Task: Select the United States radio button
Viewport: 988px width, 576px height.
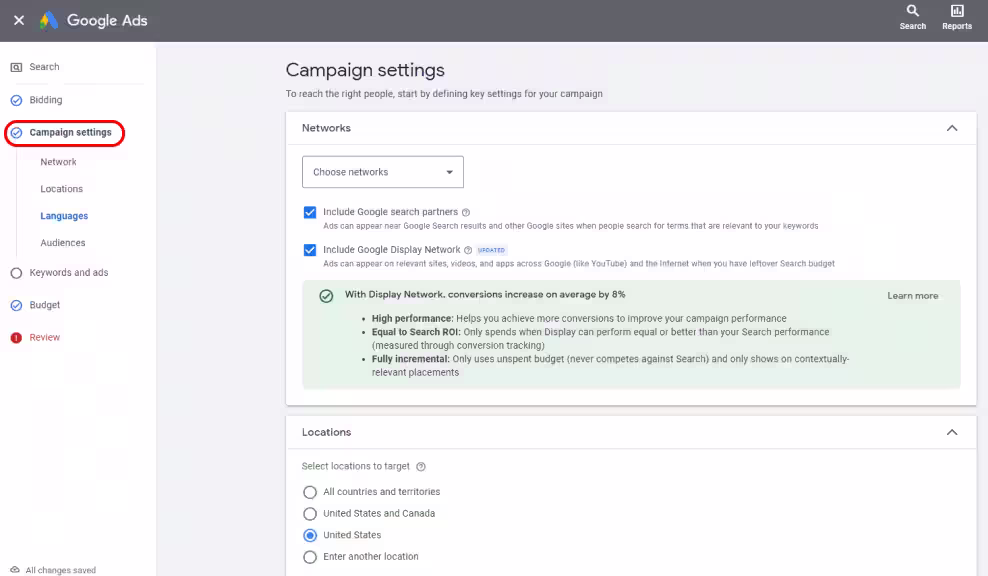Action: pyautogui.click(x=309, y=535)
